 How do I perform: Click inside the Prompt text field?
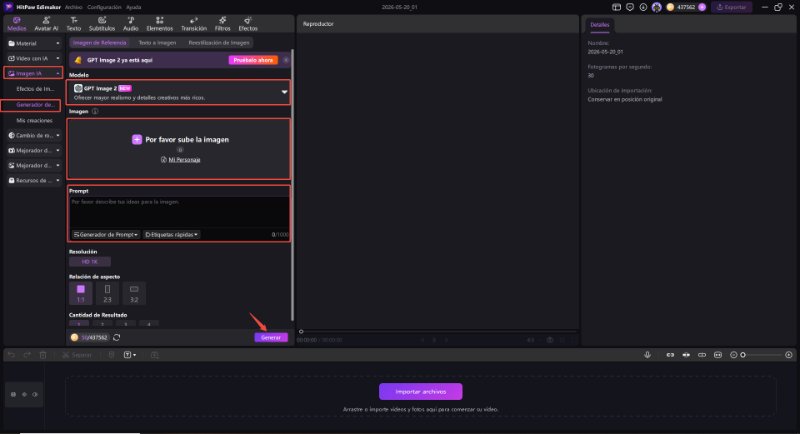179,213
